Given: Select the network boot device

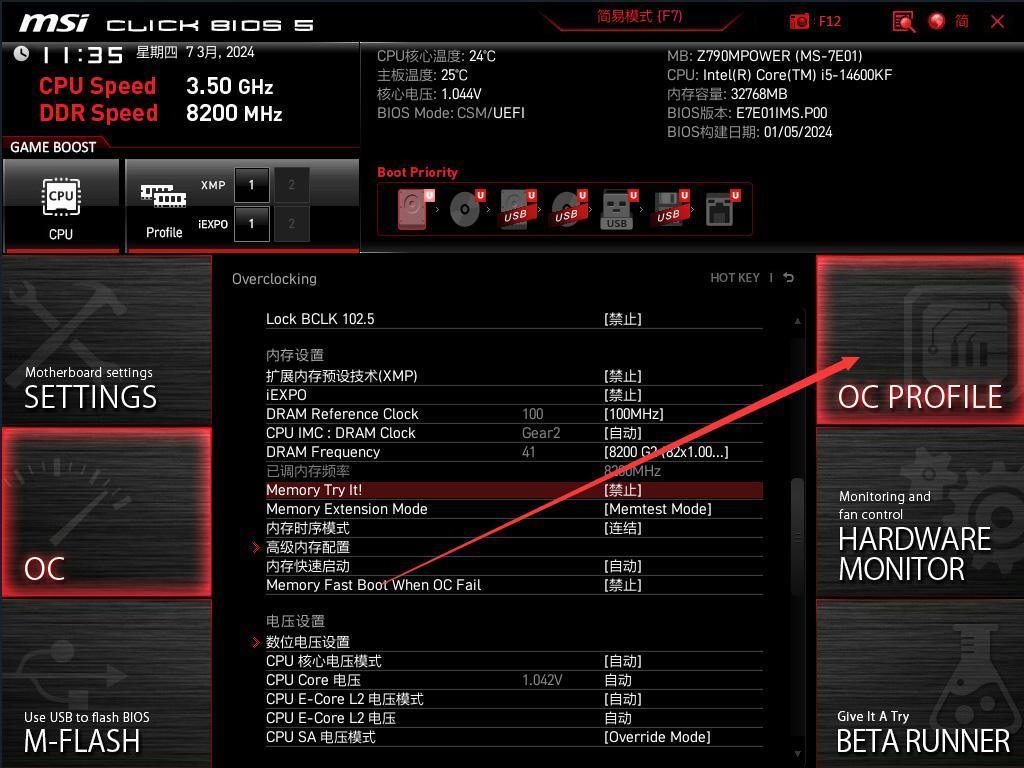Looking at the screenshot, I should tap(722, 209).
